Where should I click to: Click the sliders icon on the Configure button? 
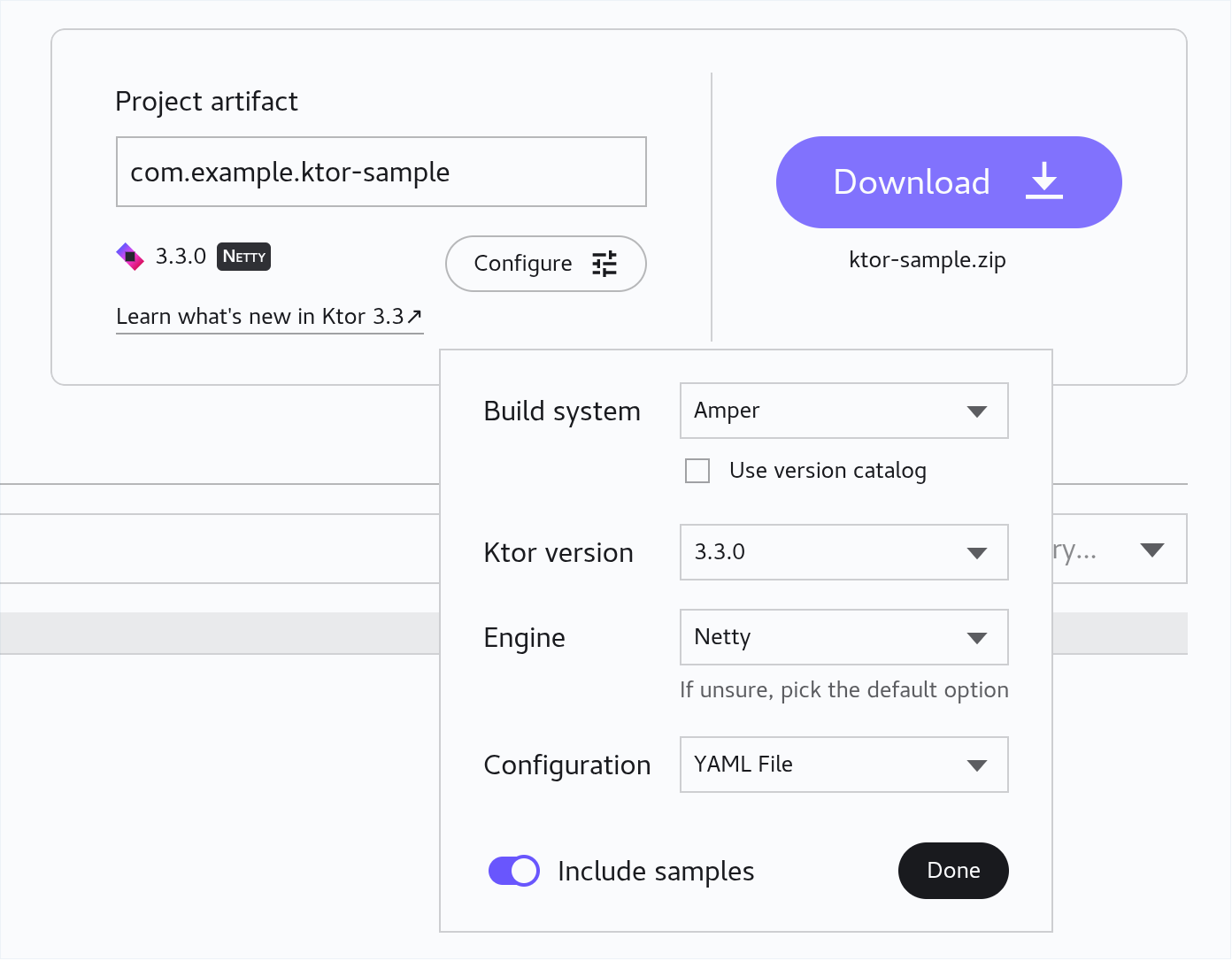[605, 264]
